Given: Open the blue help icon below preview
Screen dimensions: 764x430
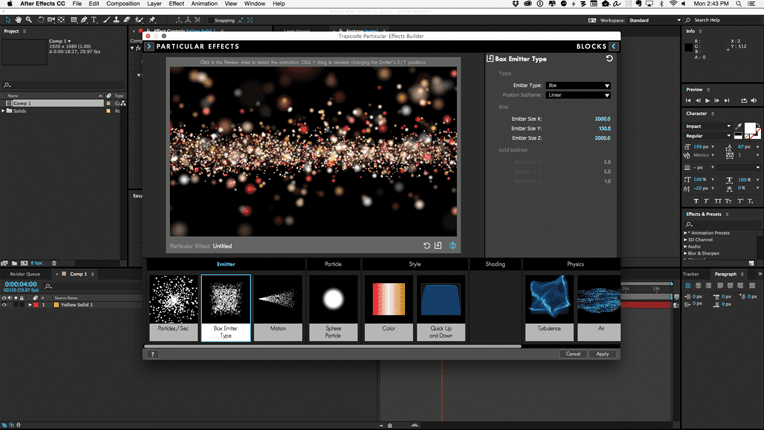Looking at the screenshot, I should coord(452,245).
